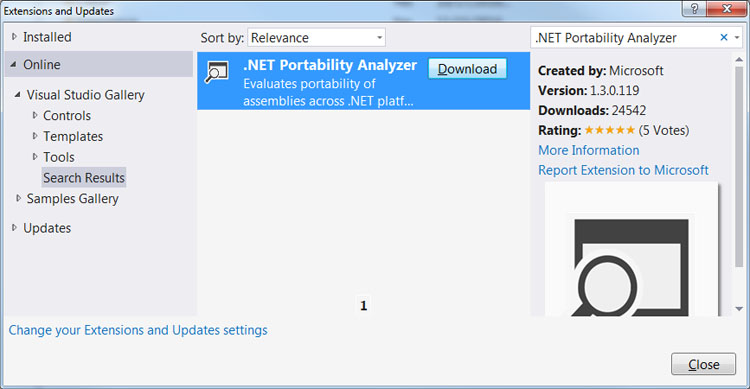
Task: Select the Controls tree label
Action: [x=67, y=115]
